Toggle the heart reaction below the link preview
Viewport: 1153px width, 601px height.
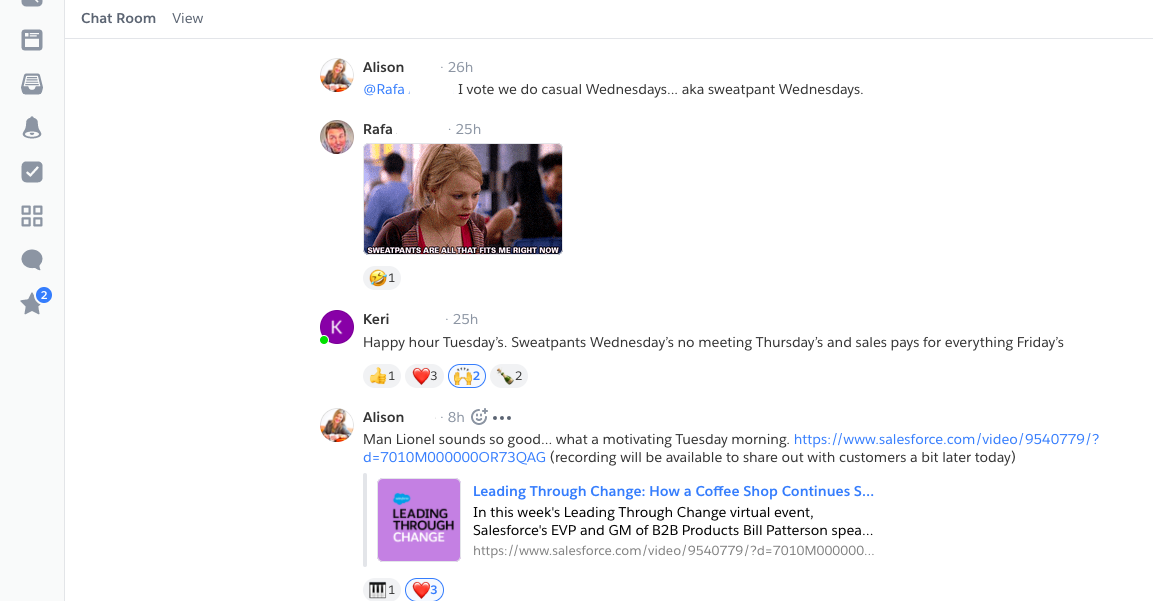(x=424, y=589)
